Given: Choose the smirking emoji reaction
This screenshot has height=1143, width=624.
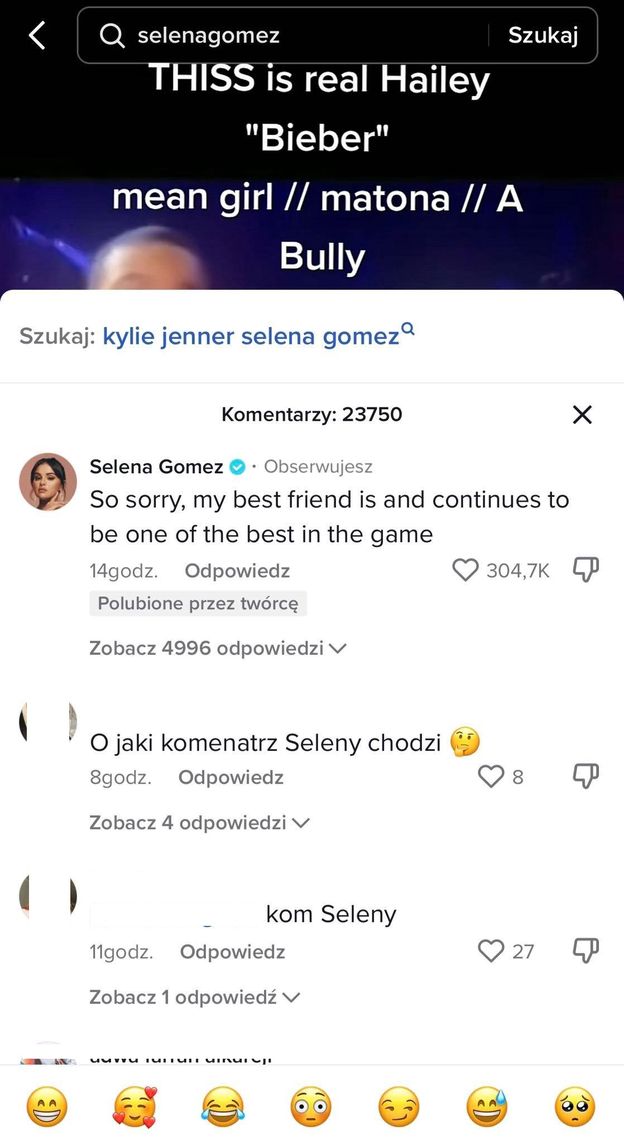Looking at the screenshot, I should (x=398, y=1107).
